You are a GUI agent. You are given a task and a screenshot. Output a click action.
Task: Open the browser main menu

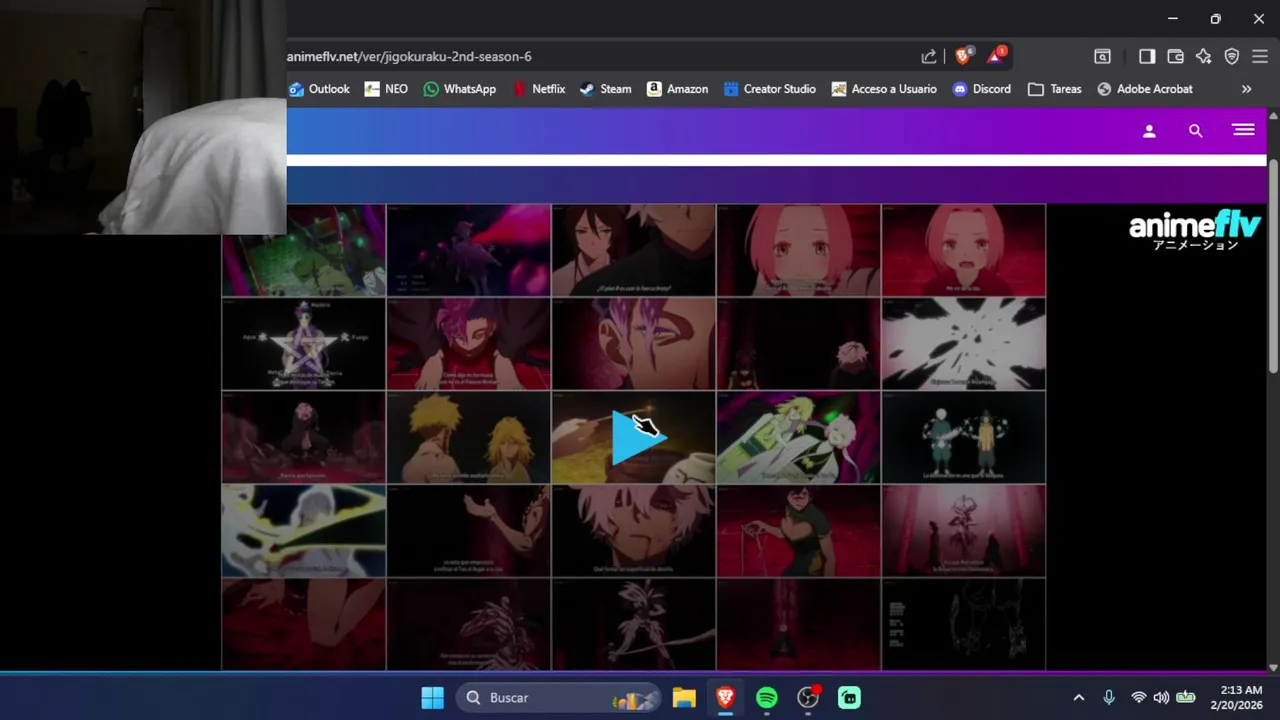pyautogui.click(x=1260, y=57)
